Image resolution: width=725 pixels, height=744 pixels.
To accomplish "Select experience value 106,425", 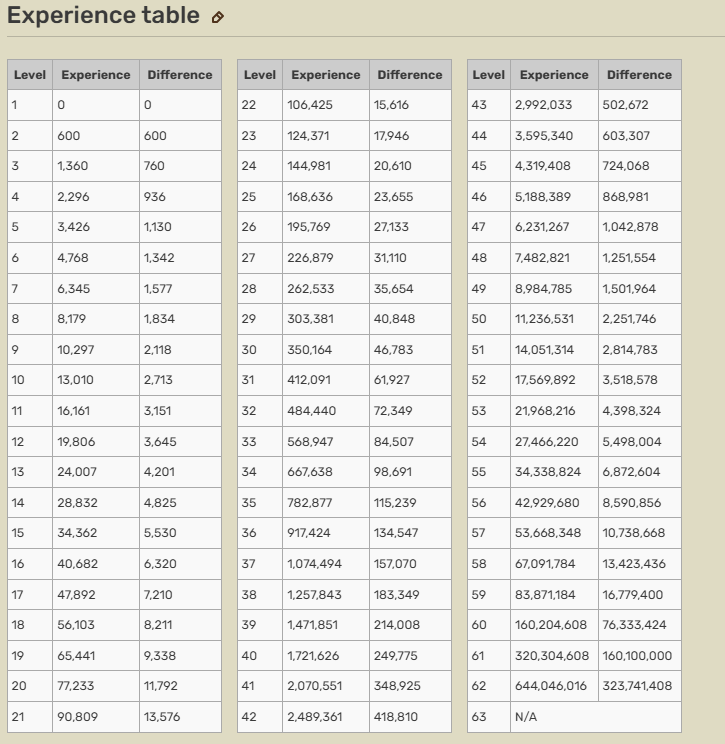I will tap(310, 105).
